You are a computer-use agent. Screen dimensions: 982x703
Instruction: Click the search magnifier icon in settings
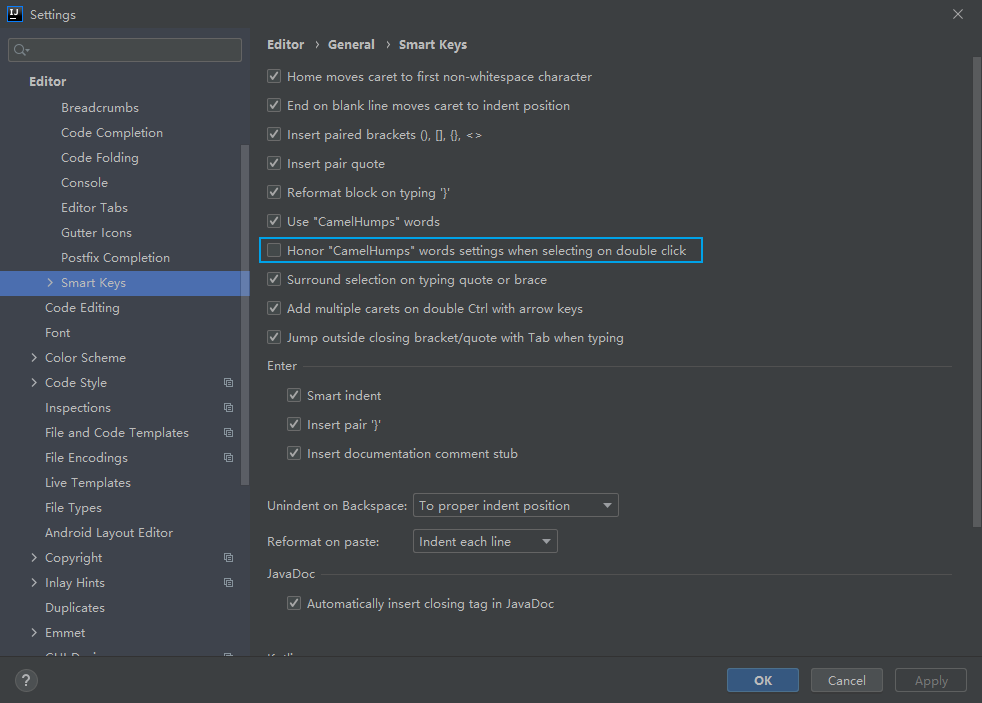coord(21,50)
